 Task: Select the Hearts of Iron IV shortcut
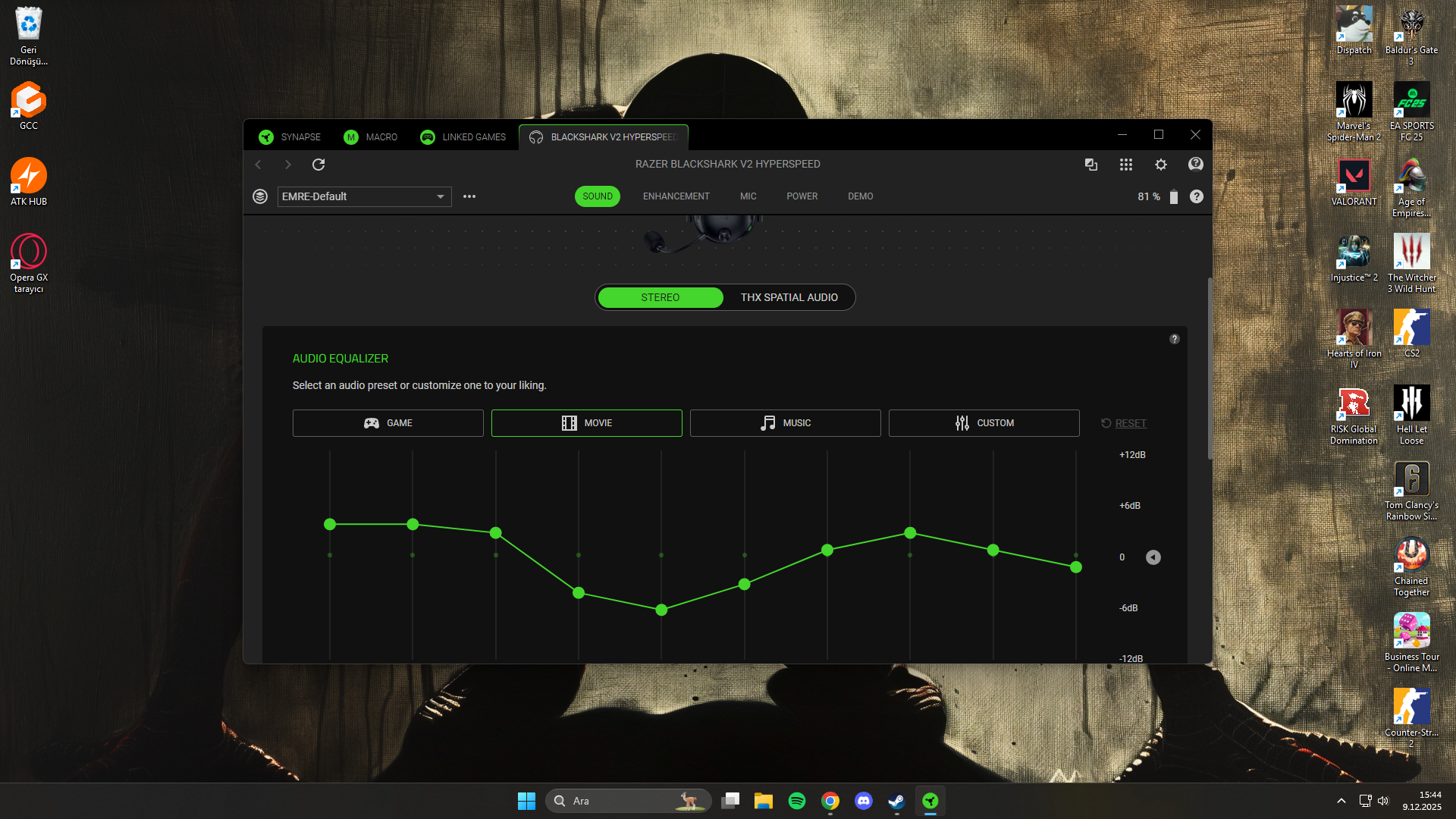click(1354, 339)
